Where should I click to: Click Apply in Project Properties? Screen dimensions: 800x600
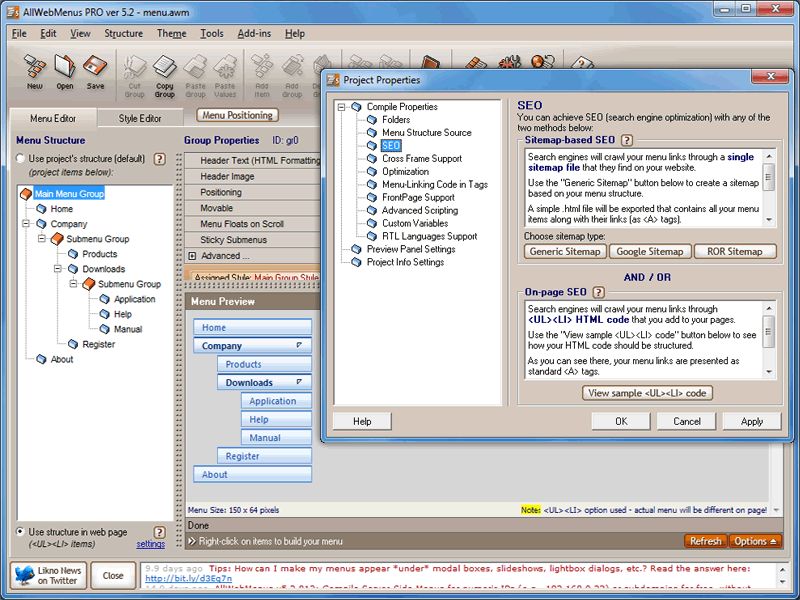click(x=752, y=421)
